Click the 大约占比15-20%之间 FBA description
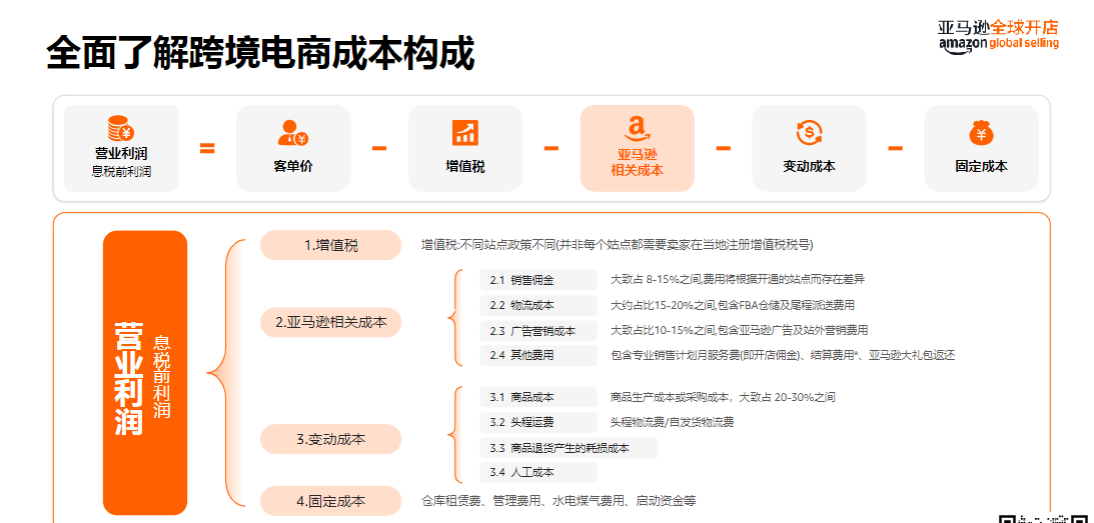The width and height of the screenshot is (1094, 523). [x=733, y=305]
